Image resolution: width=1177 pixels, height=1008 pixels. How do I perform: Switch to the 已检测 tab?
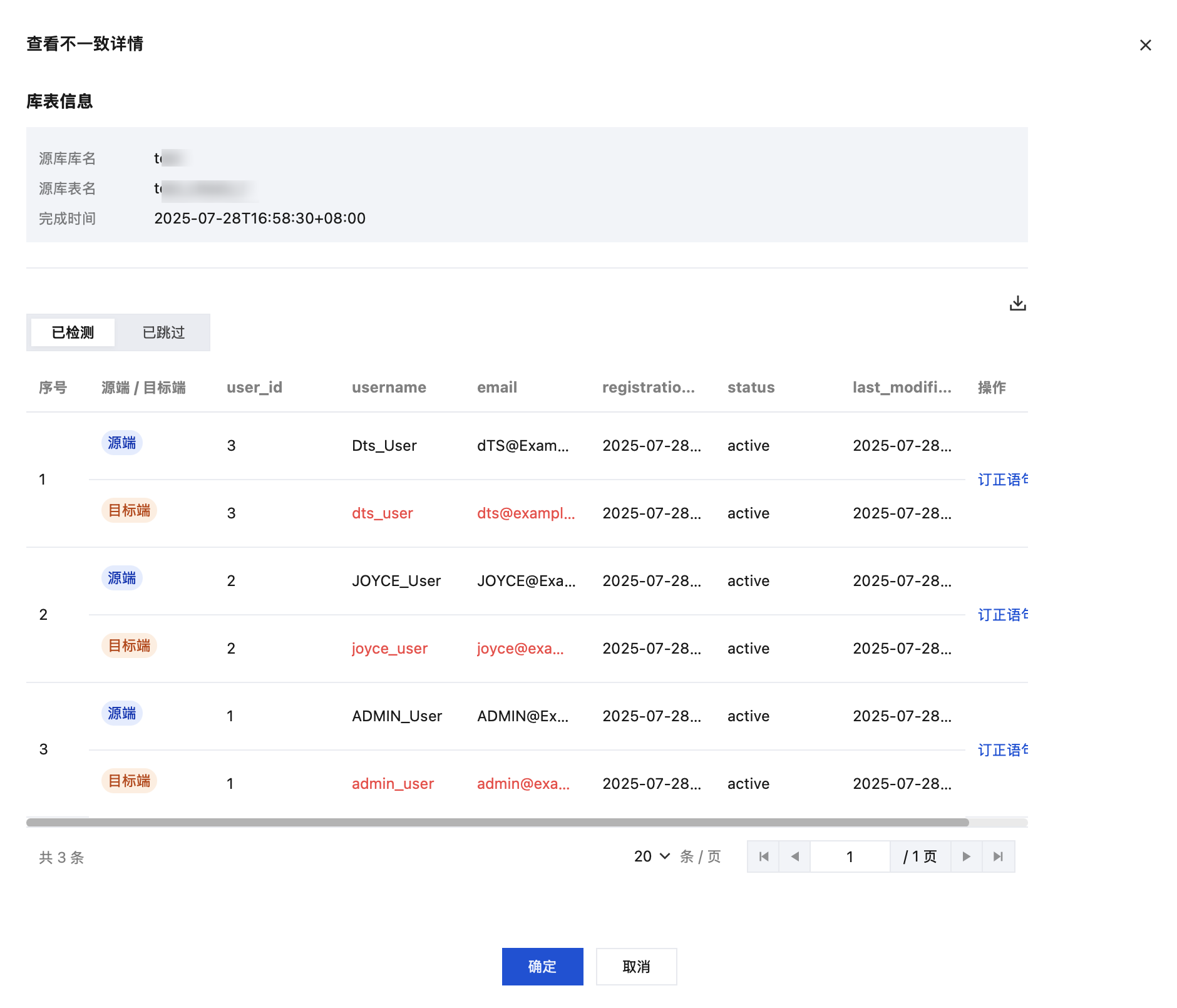click(73, 332)
